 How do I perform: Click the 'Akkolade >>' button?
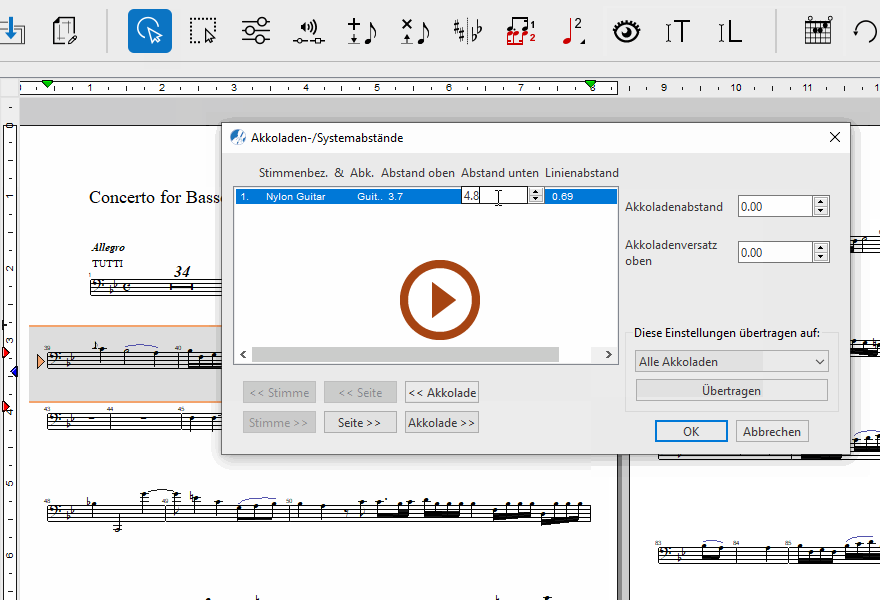point(442,423)
